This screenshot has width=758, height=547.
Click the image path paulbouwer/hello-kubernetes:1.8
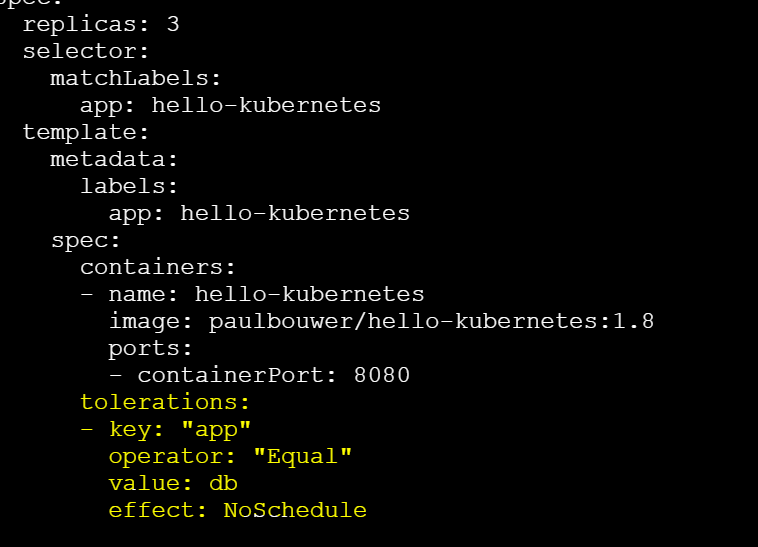pyautogui.click(x=431, y=321)
